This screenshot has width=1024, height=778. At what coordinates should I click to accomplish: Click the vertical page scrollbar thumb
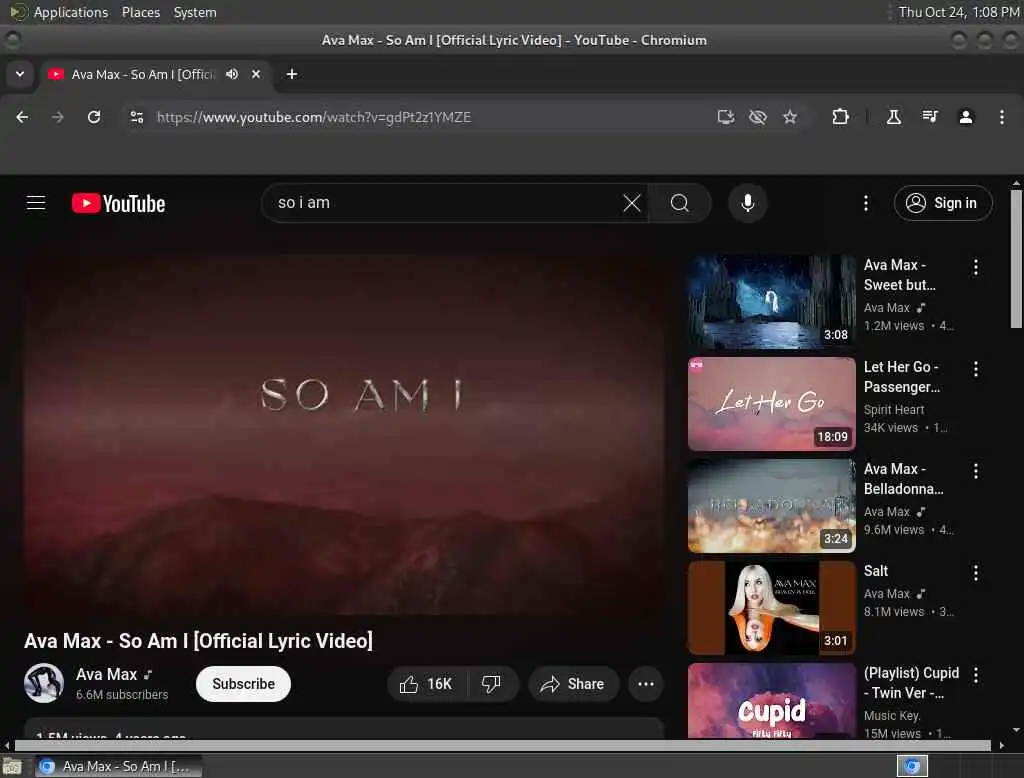[1016, 259]
